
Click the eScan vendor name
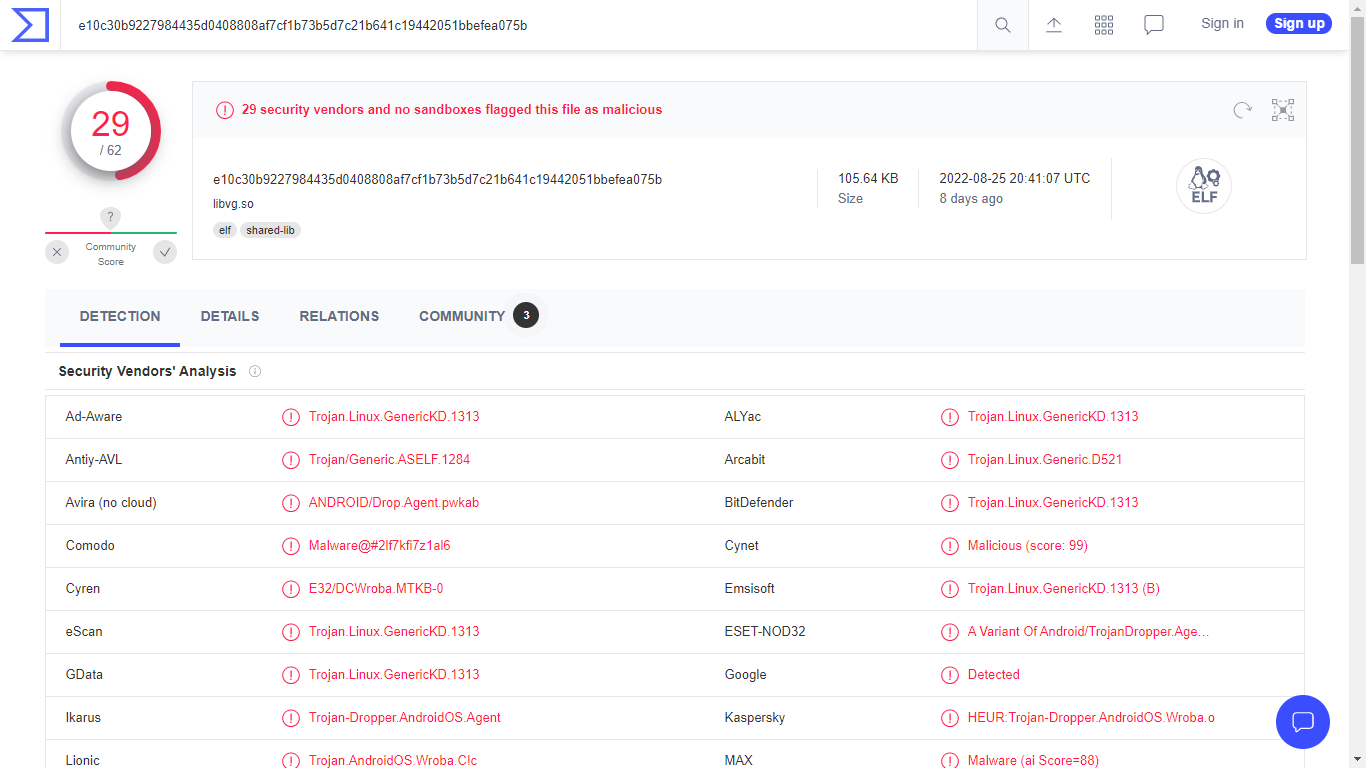pyautogui.click(x=84, y=632)
